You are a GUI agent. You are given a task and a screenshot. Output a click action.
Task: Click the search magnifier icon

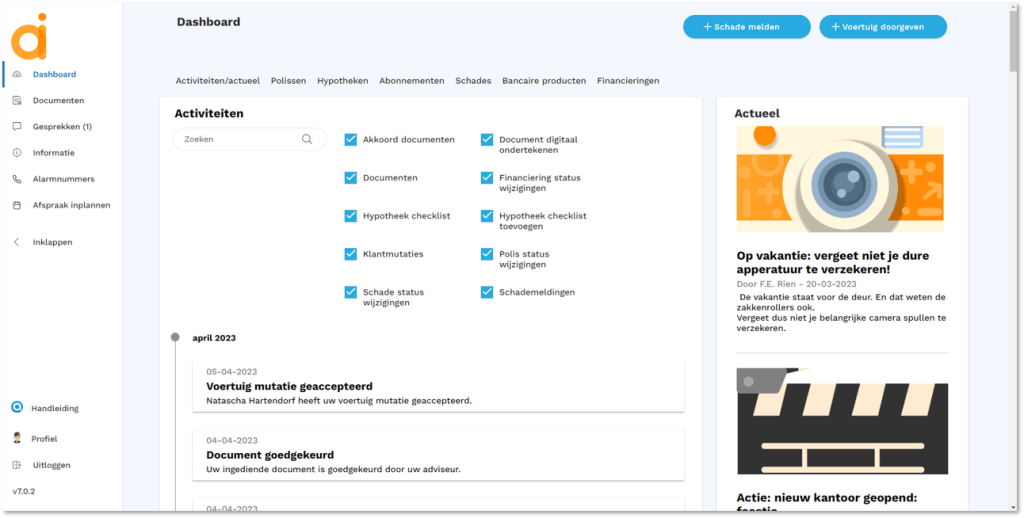pos(307,139)
